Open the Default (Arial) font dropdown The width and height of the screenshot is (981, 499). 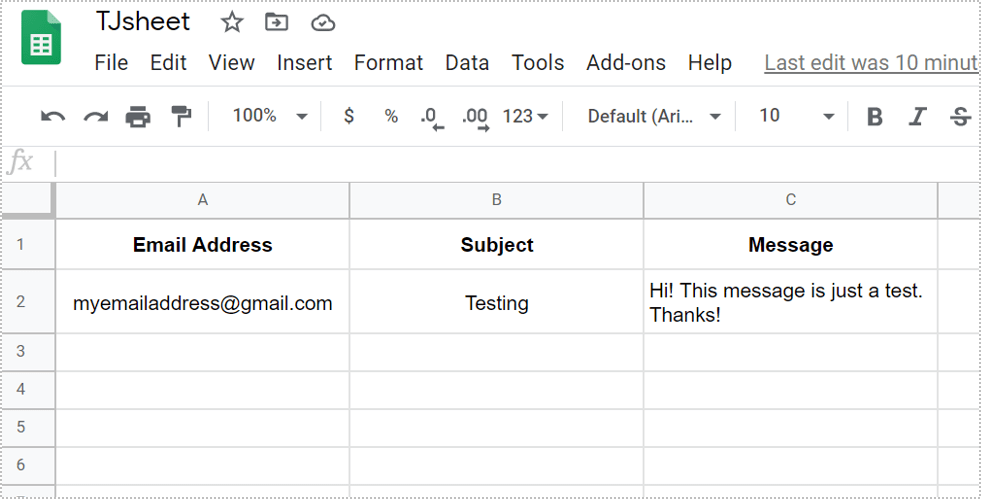coord(654,116)
